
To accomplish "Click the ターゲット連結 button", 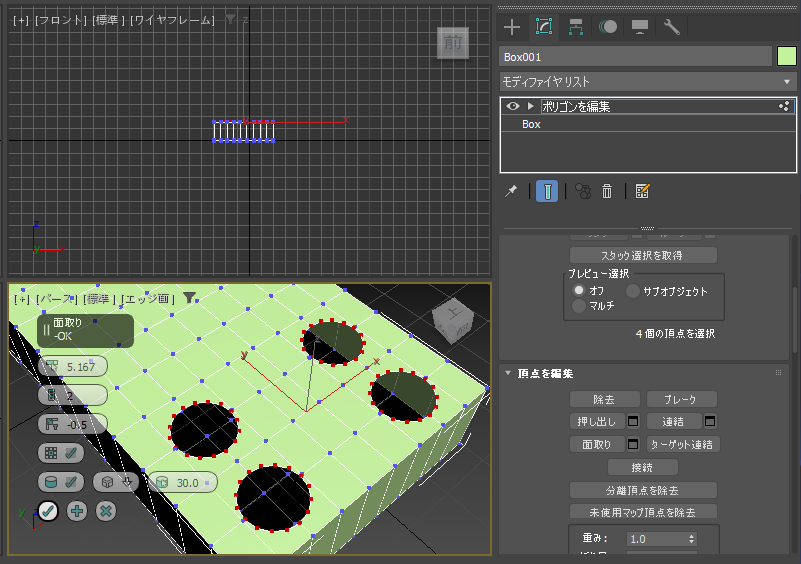I will tap(683, 444).
